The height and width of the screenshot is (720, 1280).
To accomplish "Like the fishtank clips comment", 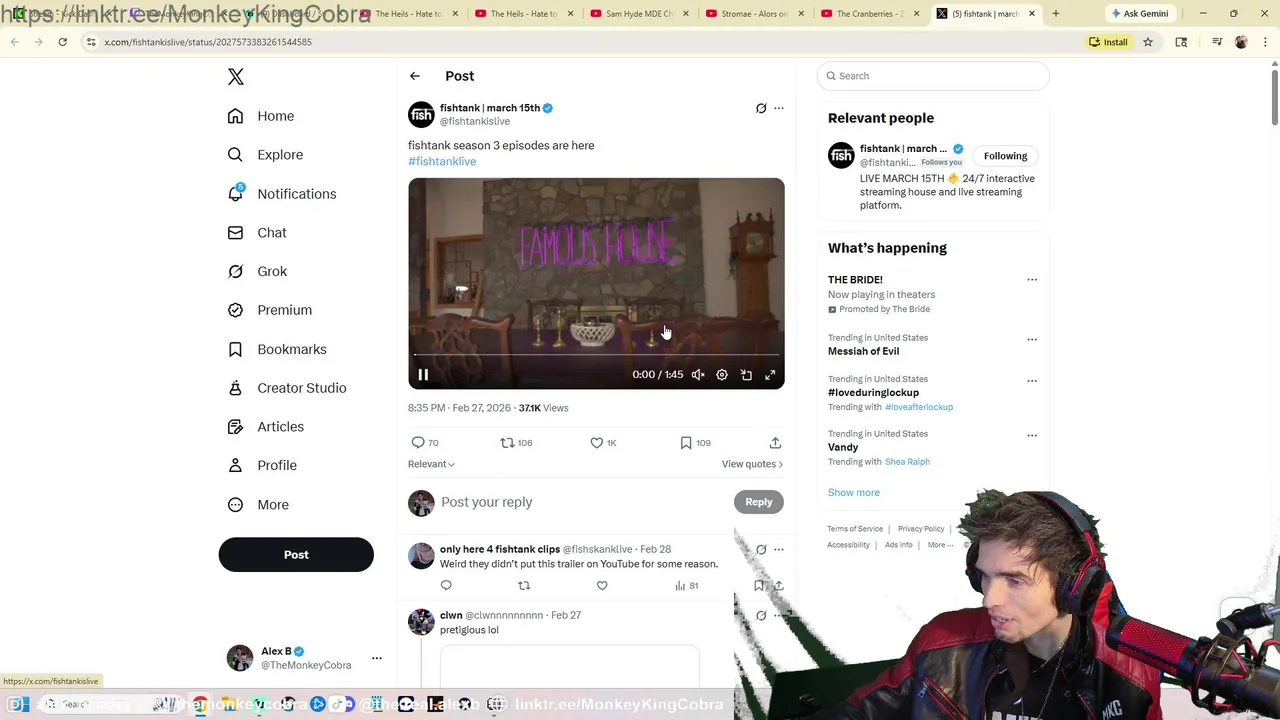I will pyautogui.click(x=602, y=586).
